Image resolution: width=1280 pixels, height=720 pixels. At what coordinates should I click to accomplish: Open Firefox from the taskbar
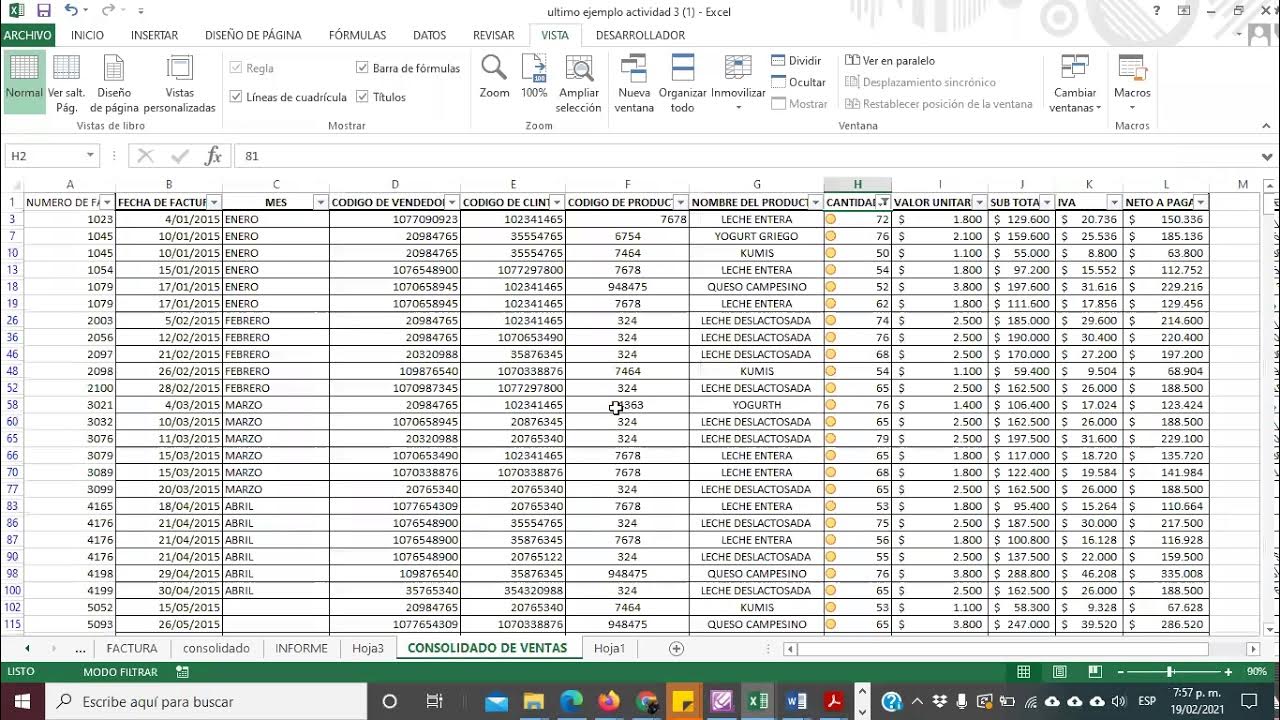(x=609, y=701)
